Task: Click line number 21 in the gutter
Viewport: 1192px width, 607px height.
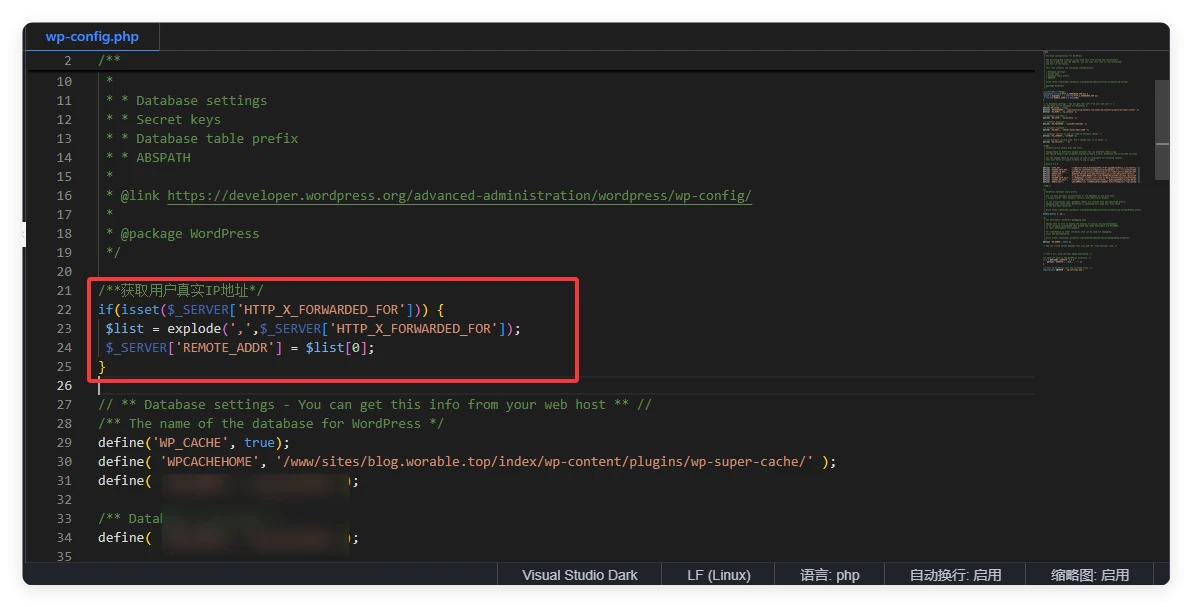Action: 64,291
